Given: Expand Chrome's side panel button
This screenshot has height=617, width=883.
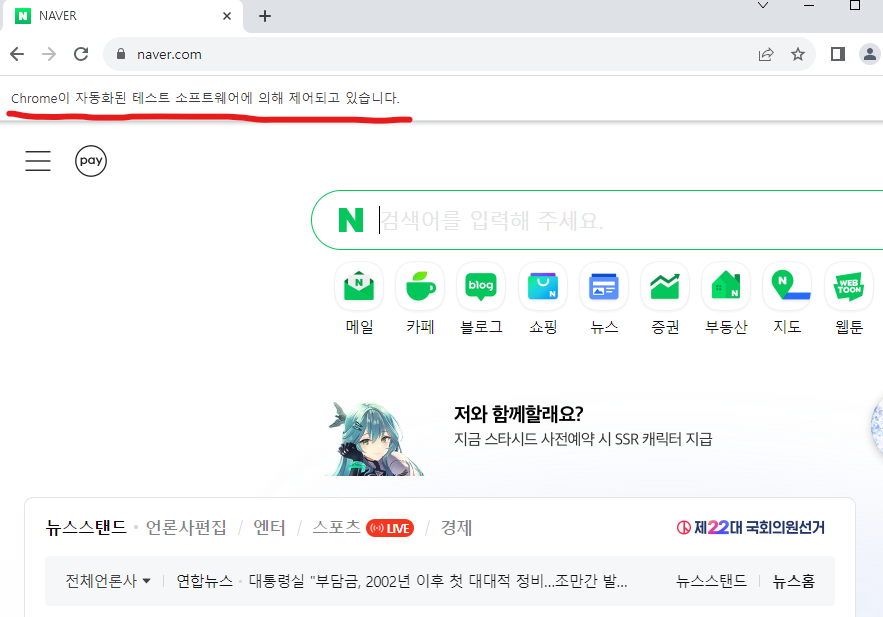Looking at the screenshot, I should coord(837,54).
